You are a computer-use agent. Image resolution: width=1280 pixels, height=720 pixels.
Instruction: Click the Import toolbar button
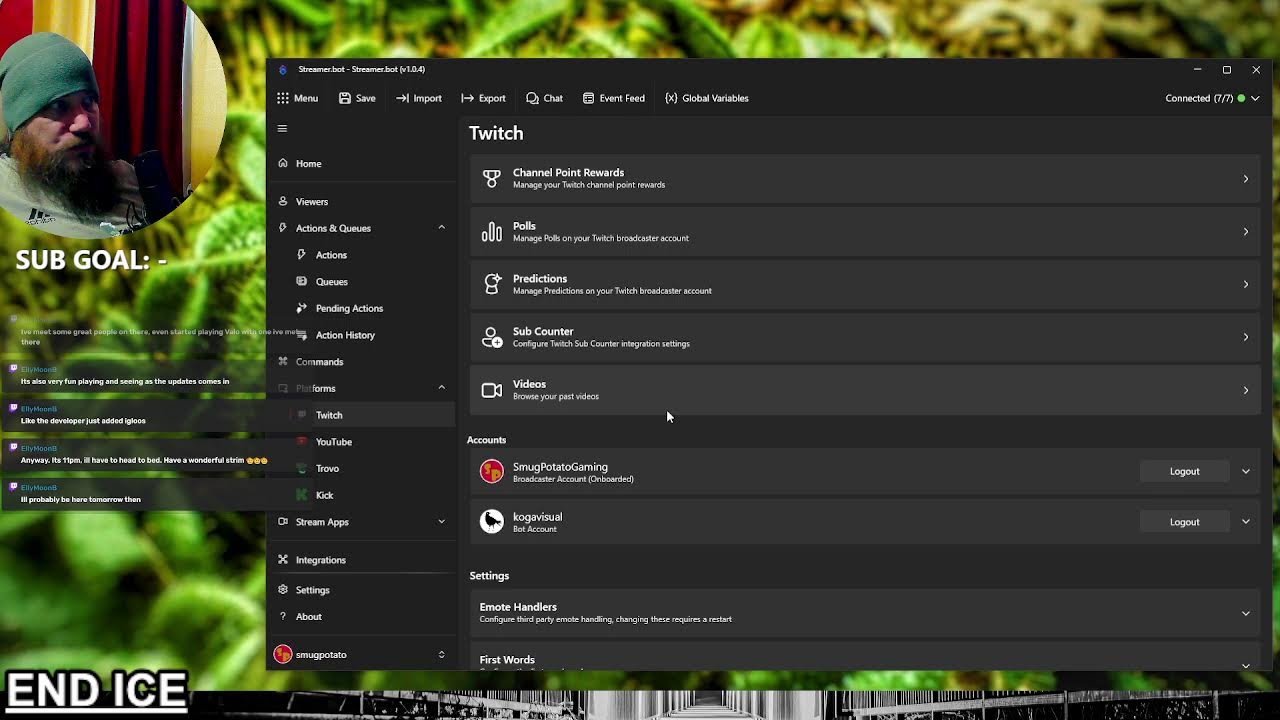pyautogui.click(x=418, y=98)
